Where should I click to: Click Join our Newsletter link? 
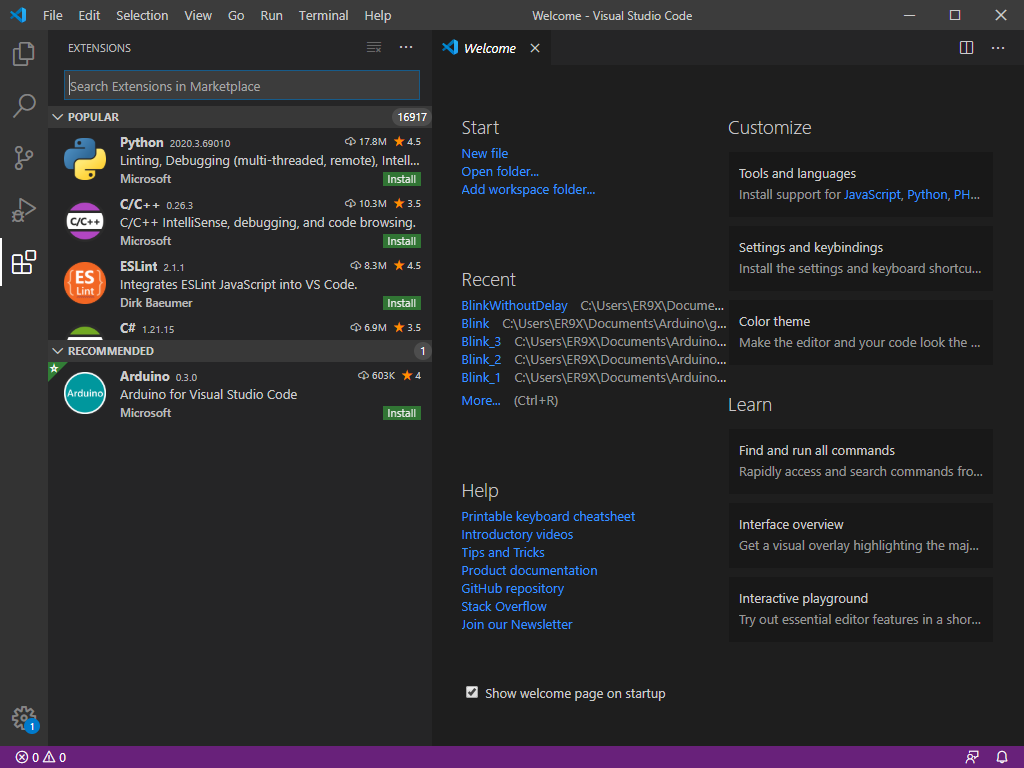pyautogui.click(x=517, y=624)
